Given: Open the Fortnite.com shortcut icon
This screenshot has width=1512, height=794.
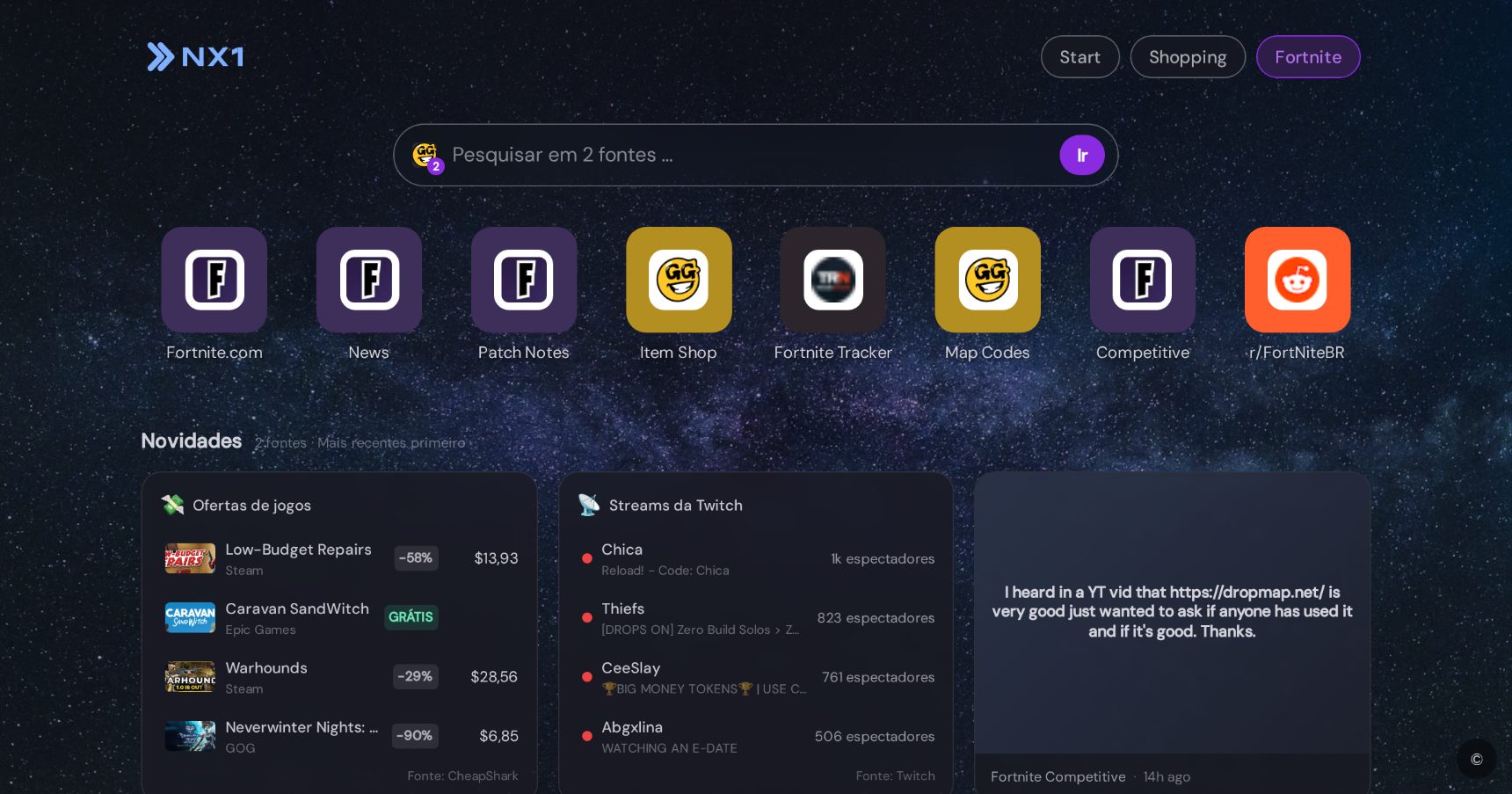Looking at the screenshot, I should point(214,280).
